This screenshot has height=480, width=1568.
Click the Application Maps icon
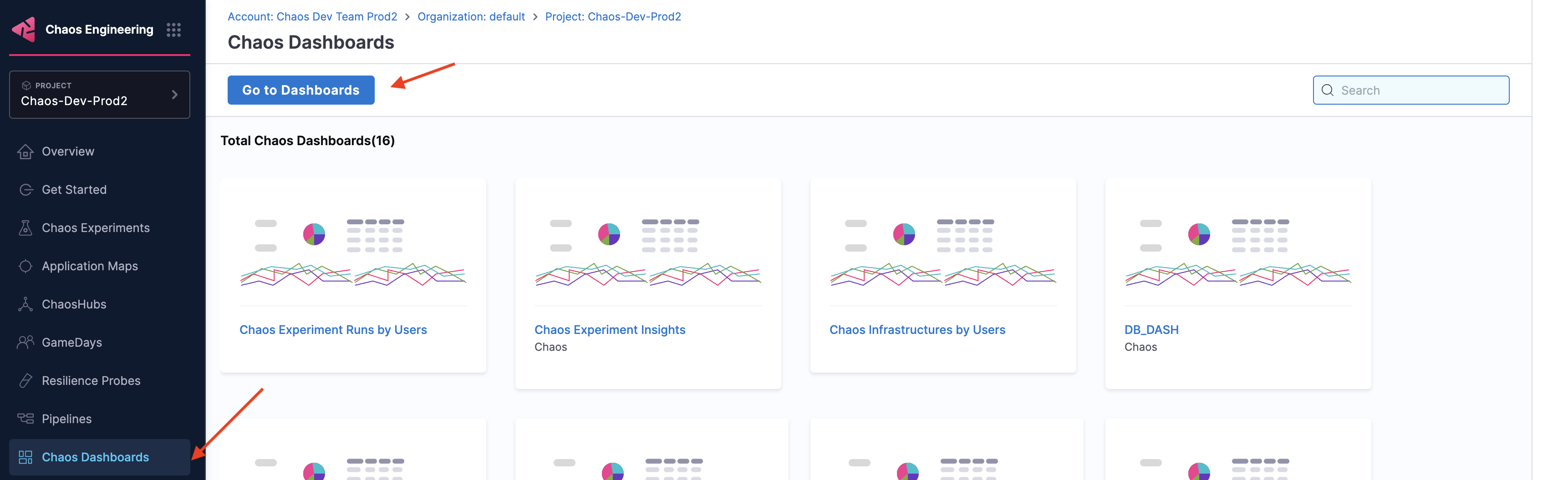pos(25,266)
